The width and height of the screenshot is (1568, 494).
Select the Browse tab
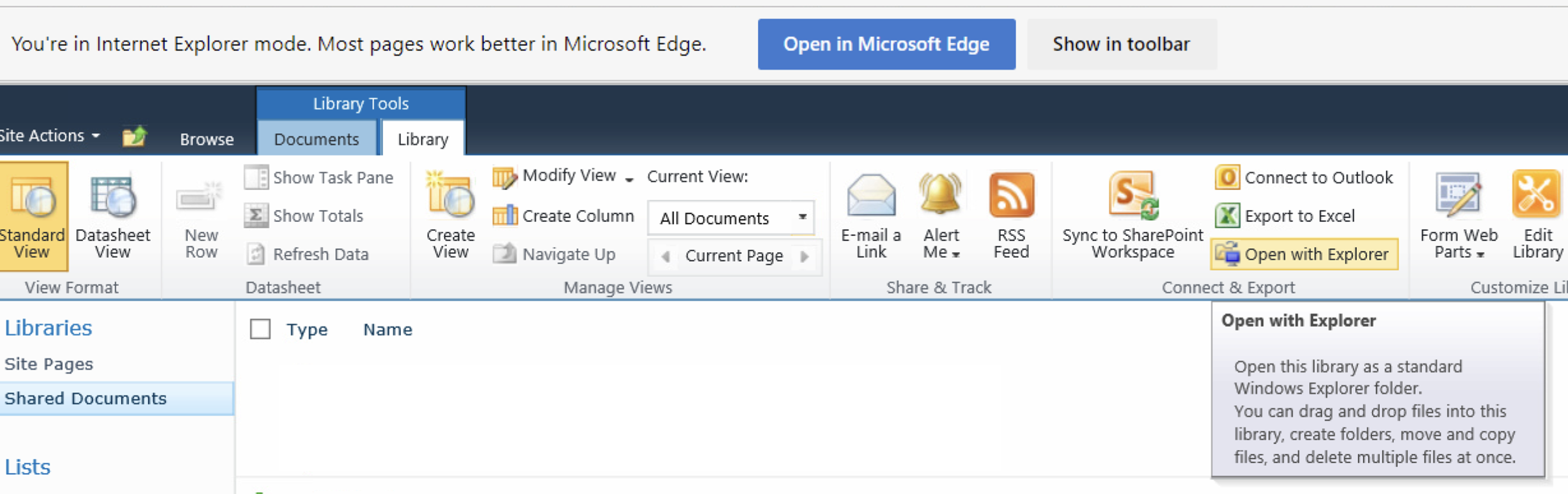[x=207, y=139]
